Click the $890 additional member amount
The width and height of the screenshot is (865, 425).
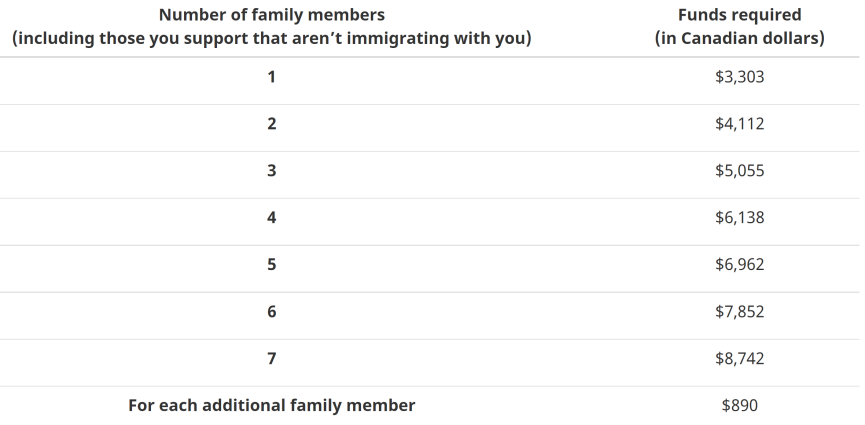(x=739, y=406)
